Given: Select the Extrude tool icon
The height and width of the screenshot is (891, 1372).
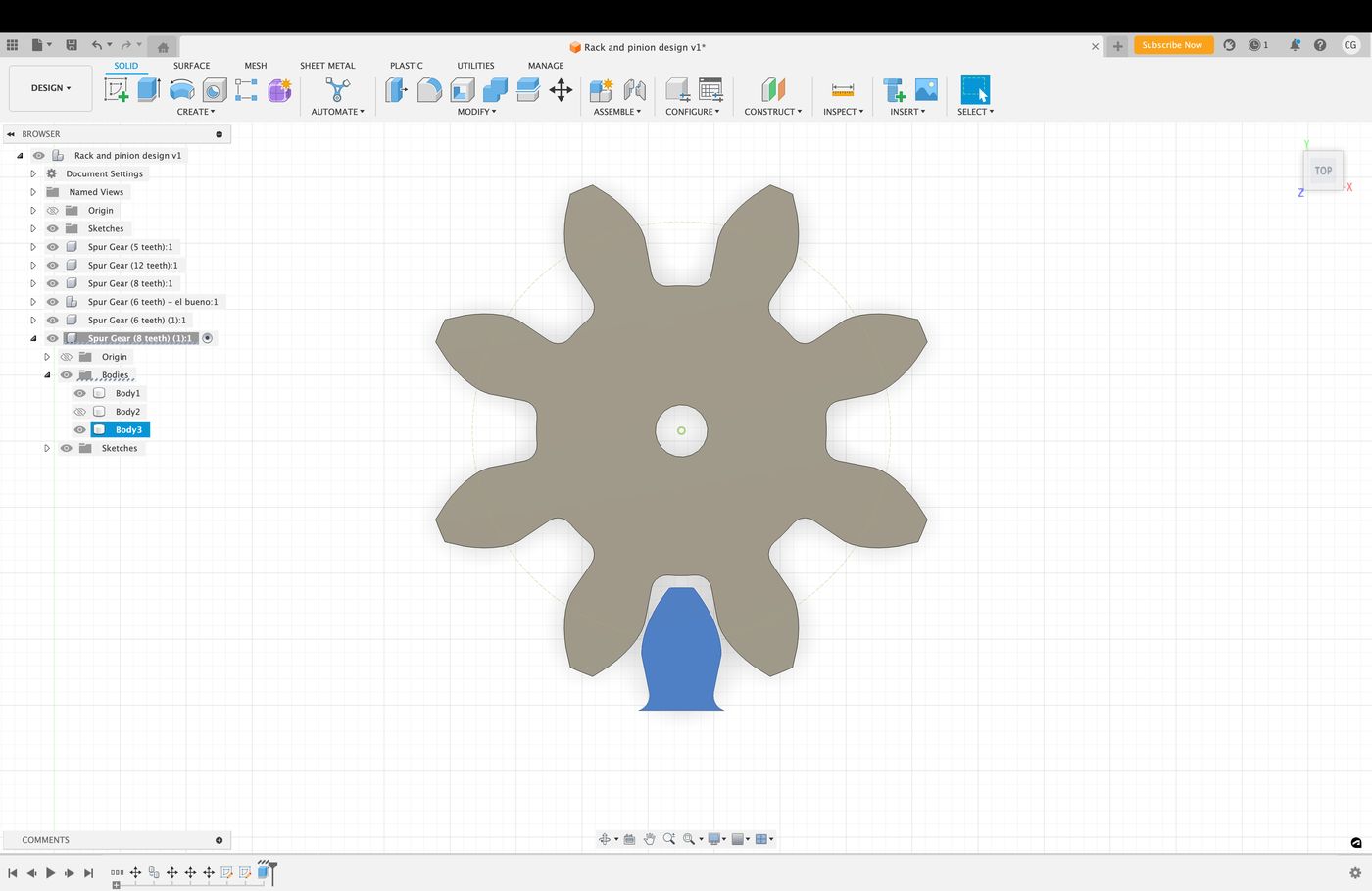Looking at the screenshot, I should (149, 90).
